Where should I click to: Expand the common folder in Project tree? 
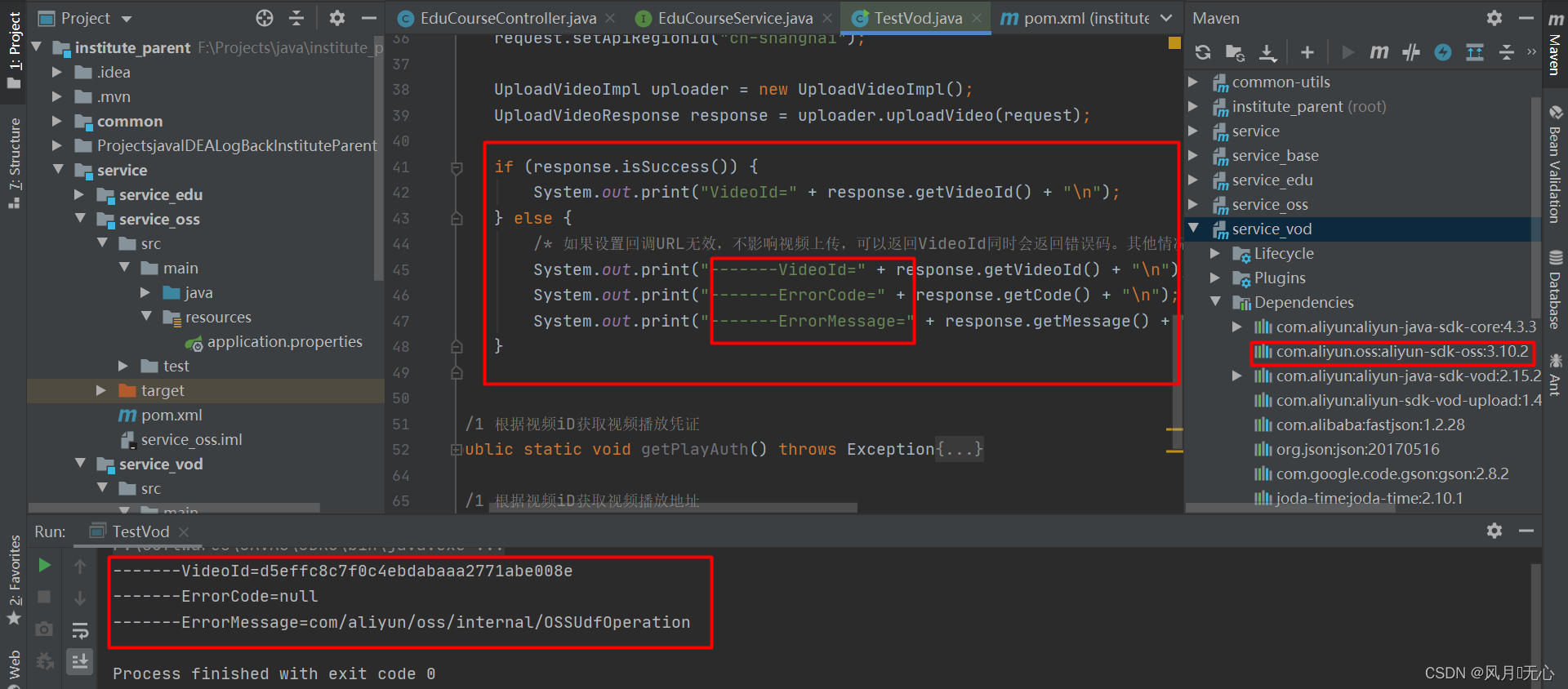click(x=57, y=121)
